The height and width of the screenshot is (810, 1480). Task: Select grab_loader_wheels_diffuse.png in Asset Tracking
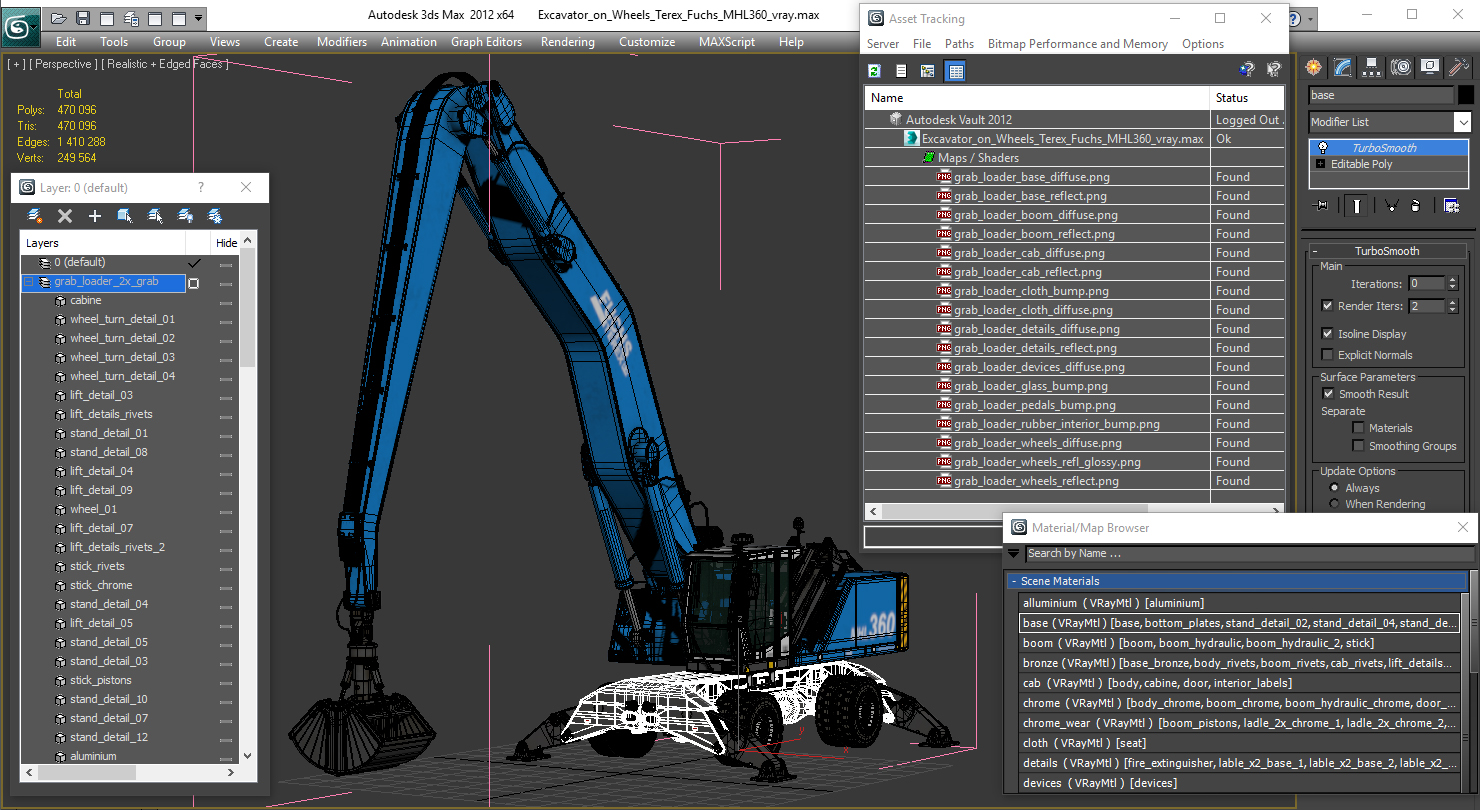(1037, 443)
